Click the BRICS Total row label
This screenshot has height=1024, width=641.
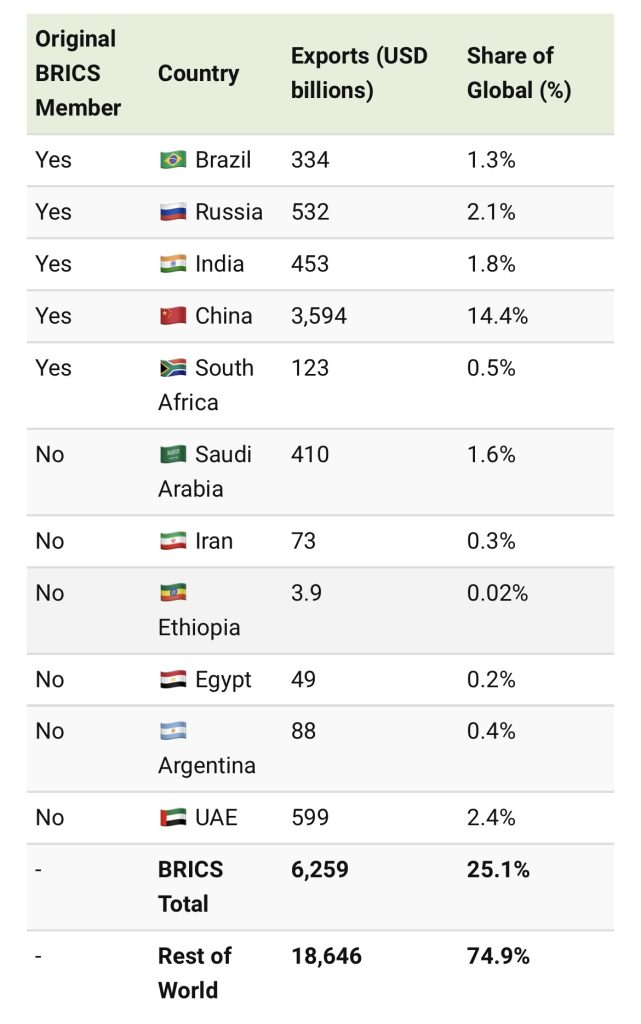coord(190,886)
